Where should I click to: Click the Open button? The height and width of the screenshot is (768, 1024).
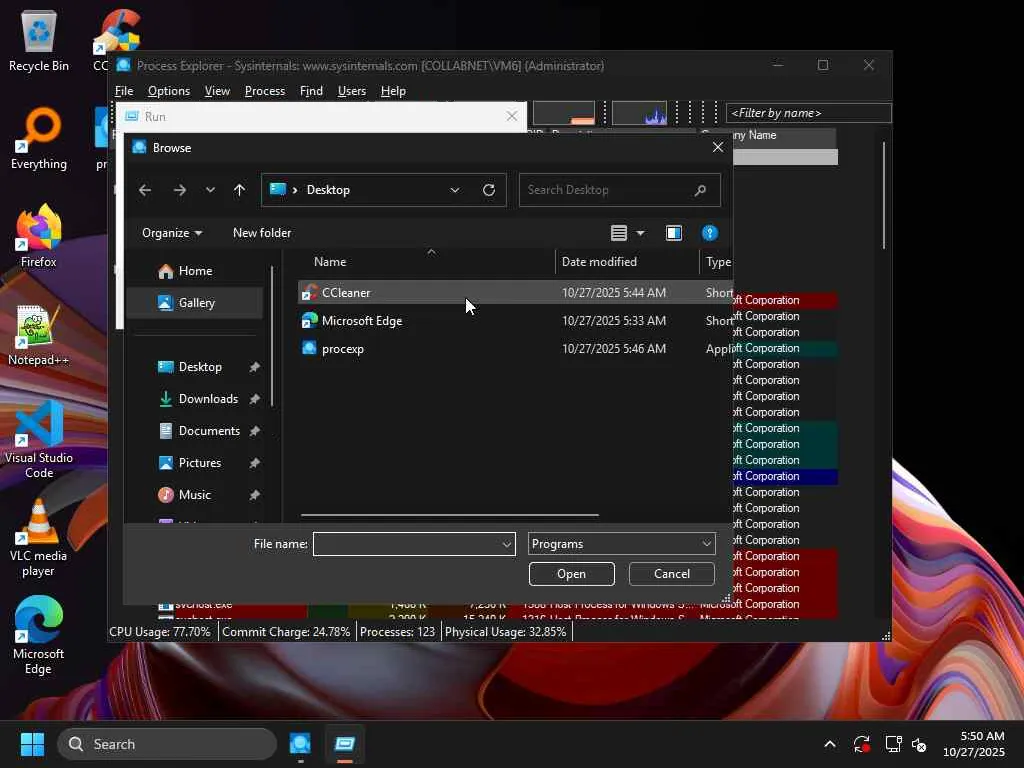tap(571, 574)
